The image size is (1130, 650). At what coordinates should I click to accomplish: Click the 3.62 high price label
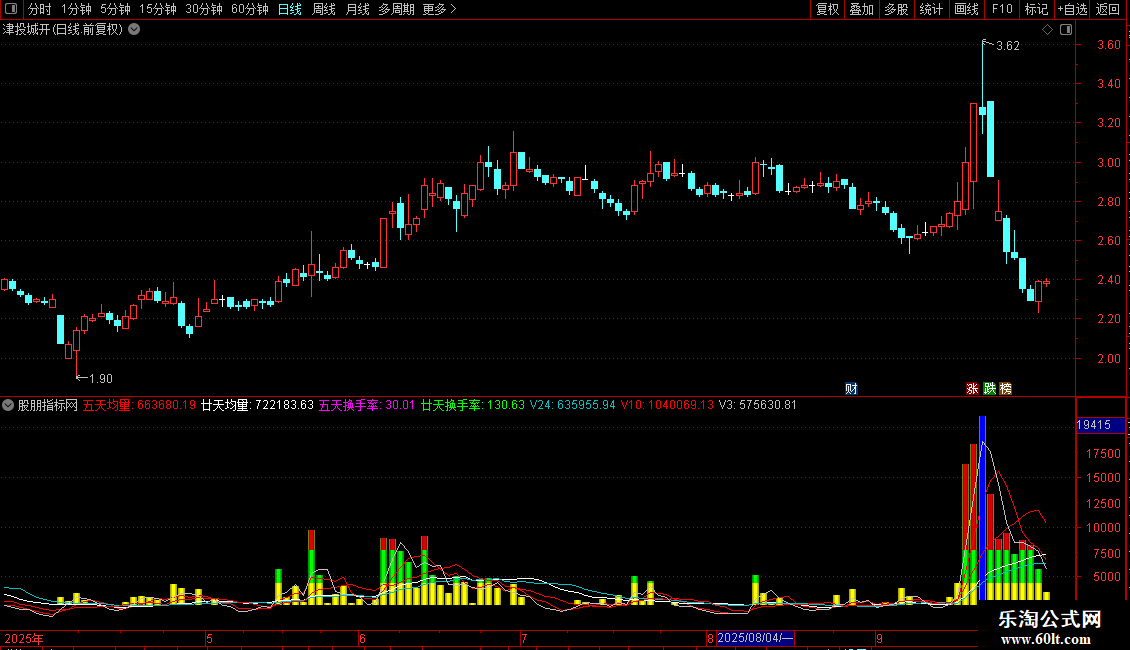click(x=1007, y=46)
